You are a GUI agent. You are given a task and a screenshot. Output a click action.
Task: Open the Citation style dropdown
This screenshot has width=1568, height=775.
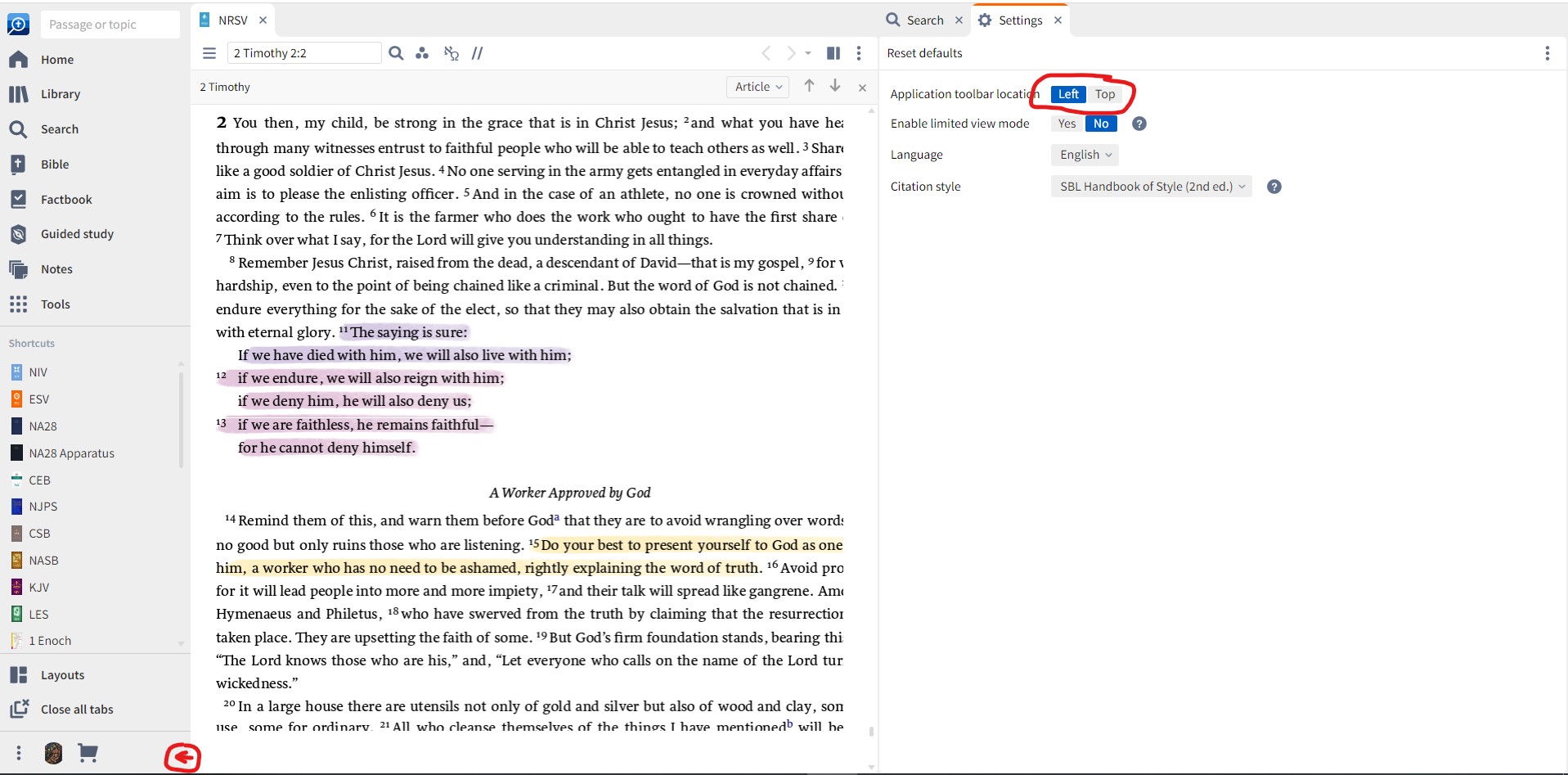click(x=1149, y=186)
